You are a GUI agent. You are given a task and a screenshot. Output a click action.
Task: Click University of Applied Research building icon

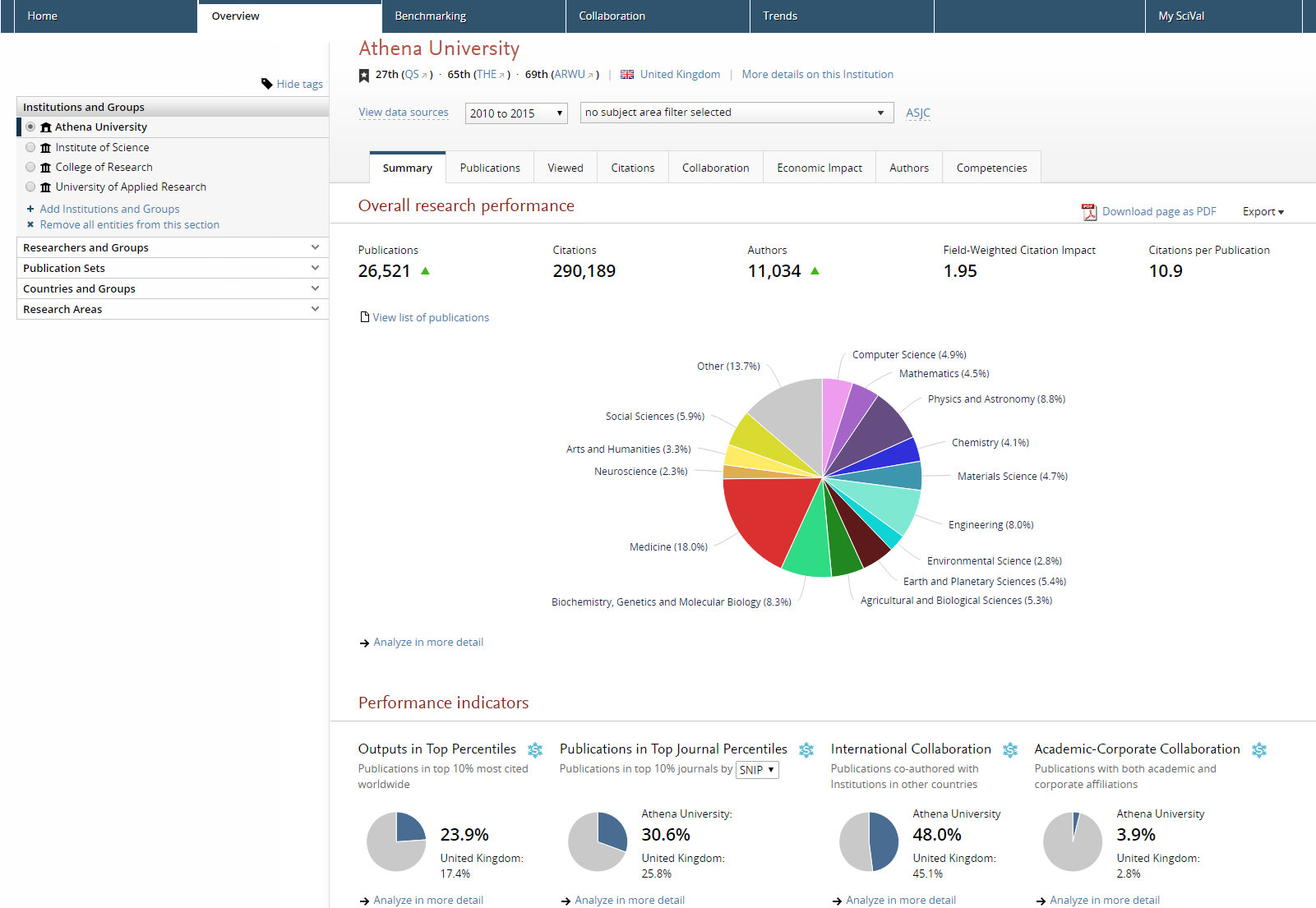pos(46,187)
